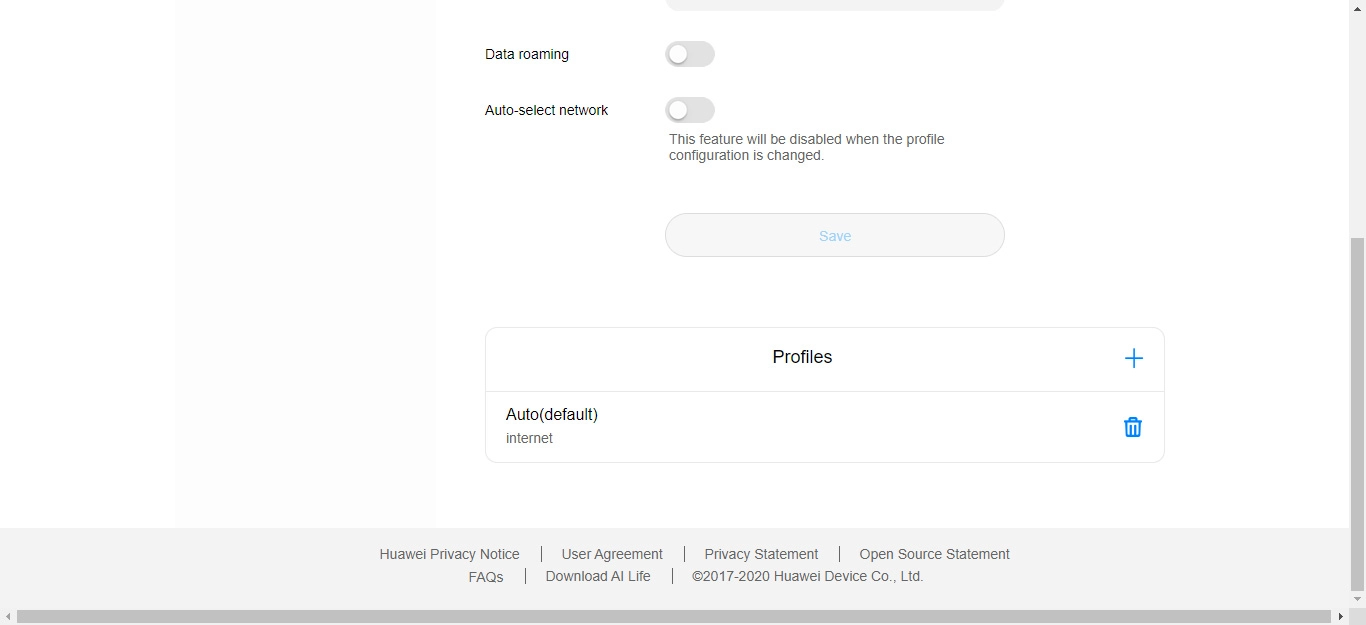This screenshot has height=625, width=1366.
Task: Turn on Auto-select network toggle
Action: click(x=690, y=110)
